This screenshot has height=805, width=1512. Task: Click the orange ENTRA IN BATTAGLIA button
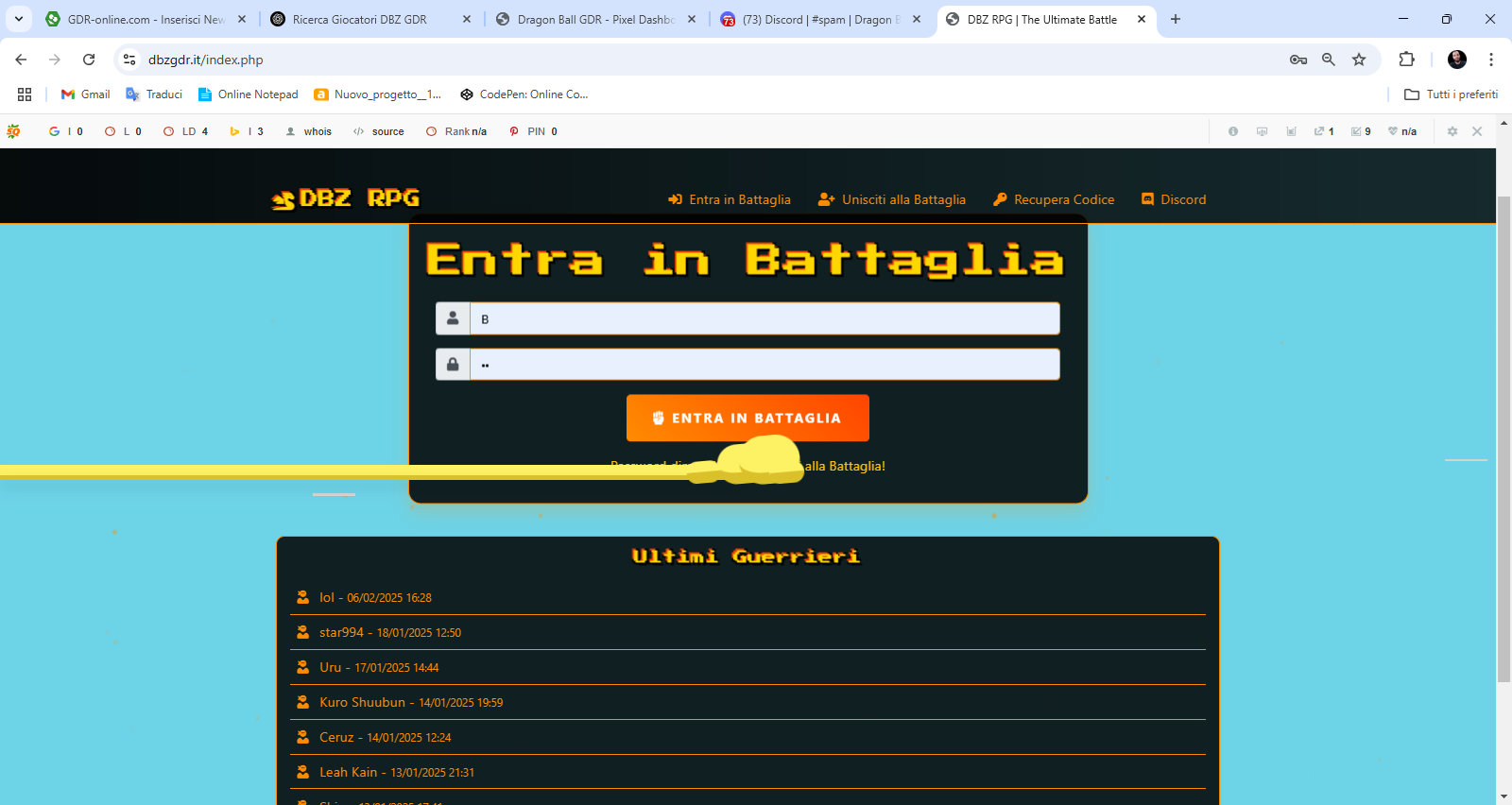747,418
